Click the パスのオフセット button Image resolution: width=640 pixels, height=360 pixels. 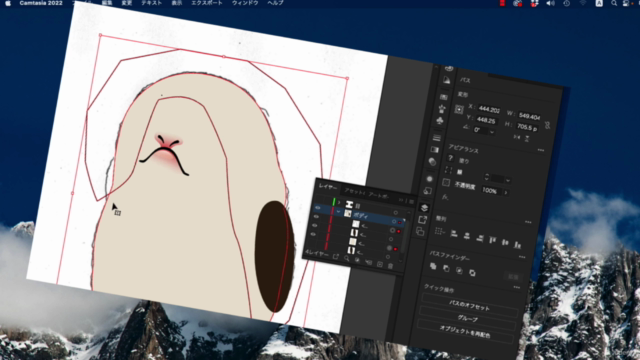469,305
